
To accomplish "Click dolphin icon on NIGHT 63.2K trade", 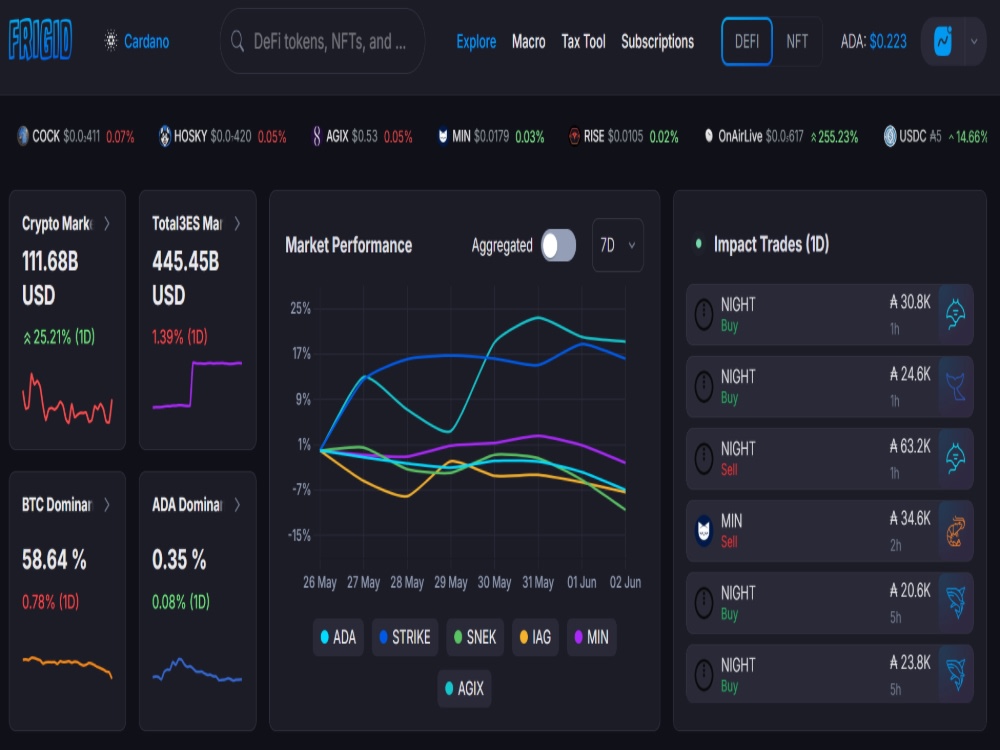I will click(955, 458).
